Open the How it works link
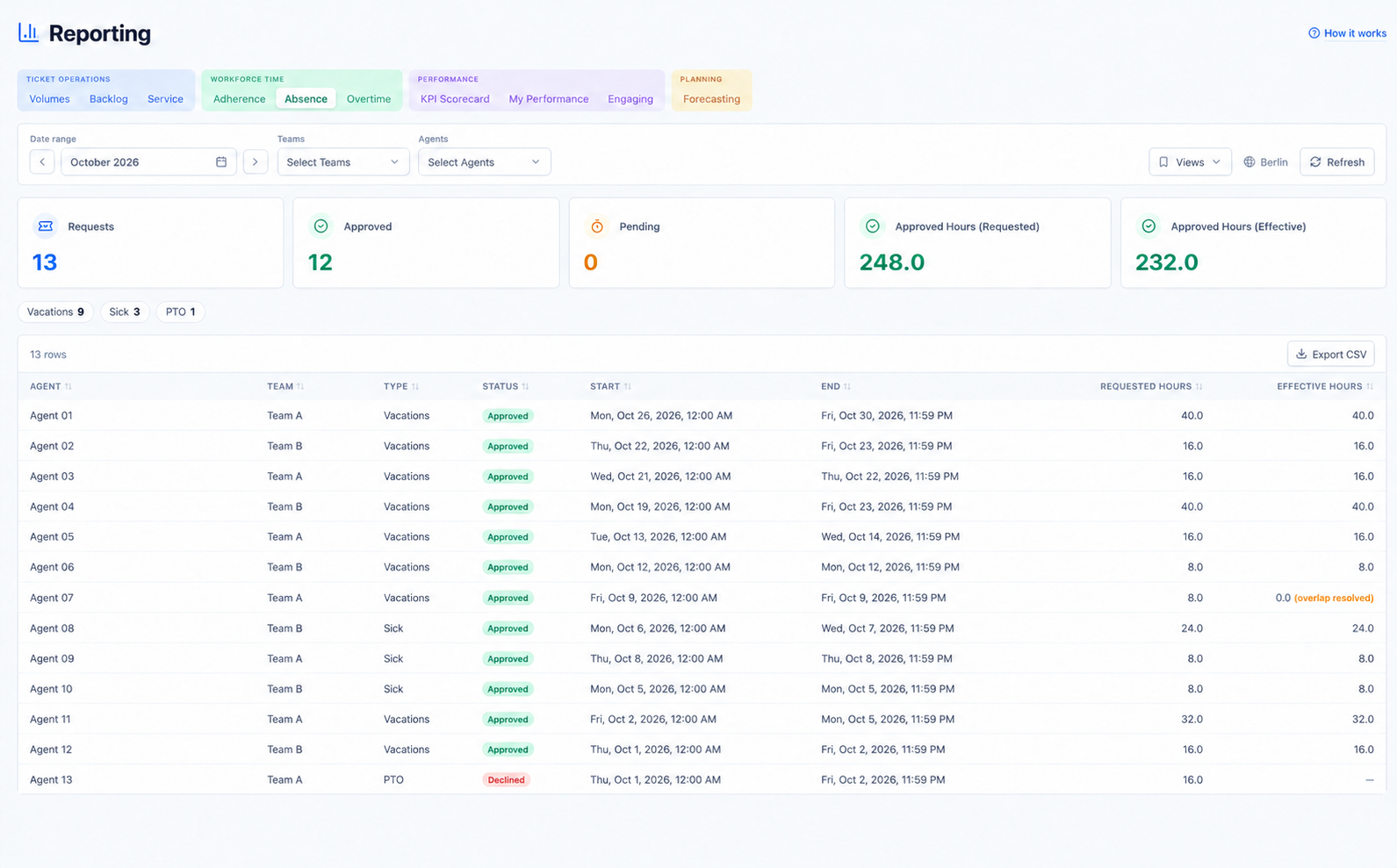1397x868 pixels. [1347, 33]
